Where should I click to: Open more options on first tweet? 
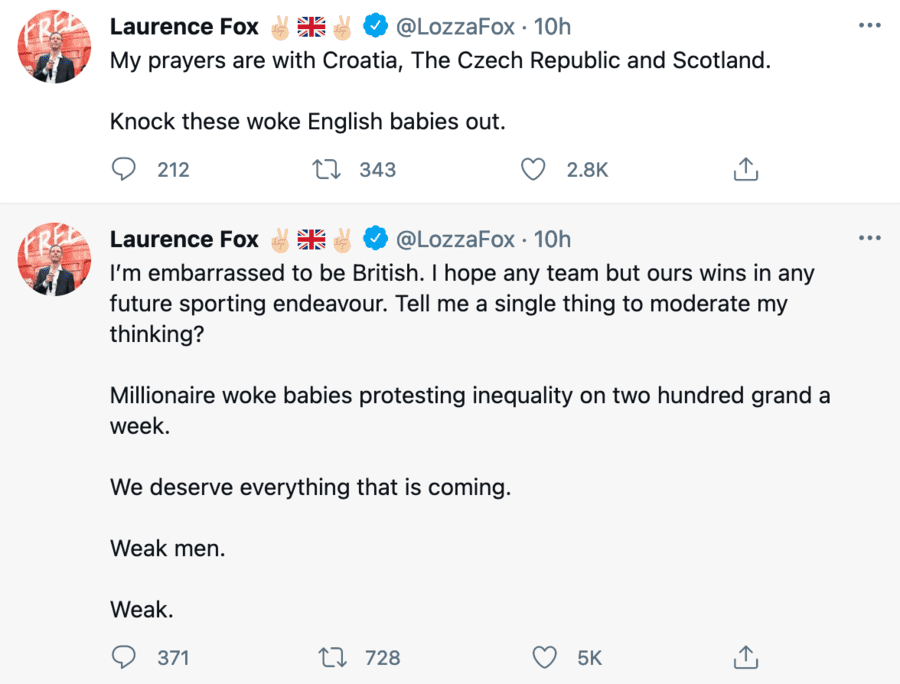click(869, 25)
